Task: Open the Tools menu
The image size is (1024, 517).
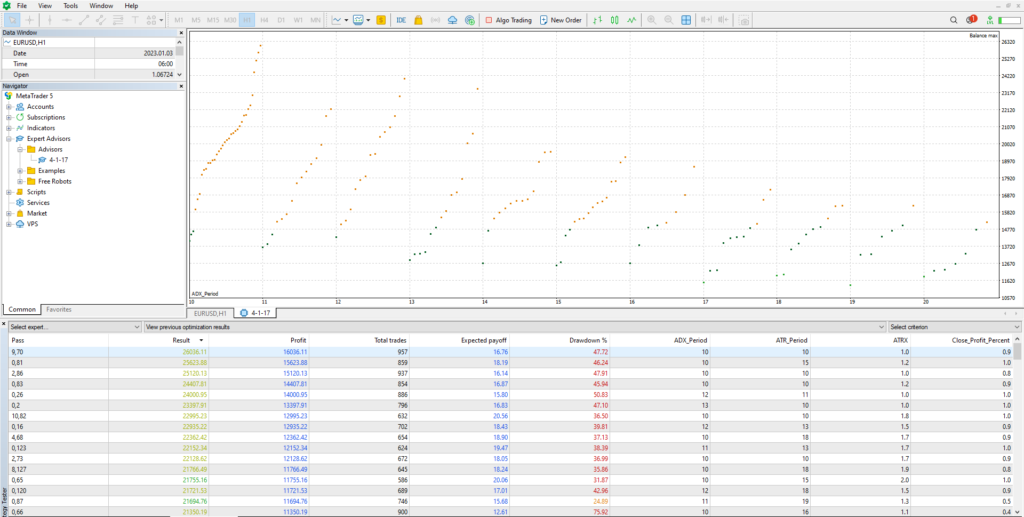Action: click(70, 6)
